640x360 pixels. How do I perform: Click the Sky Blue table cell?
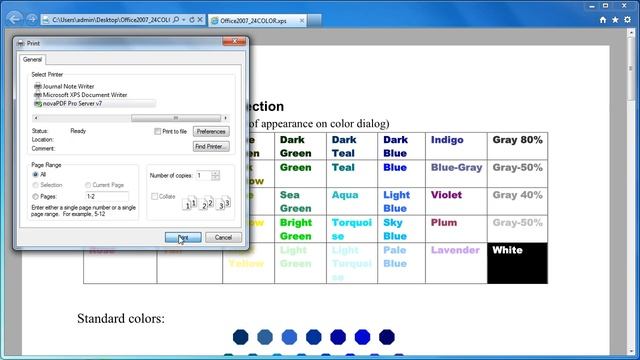(401, 229)
